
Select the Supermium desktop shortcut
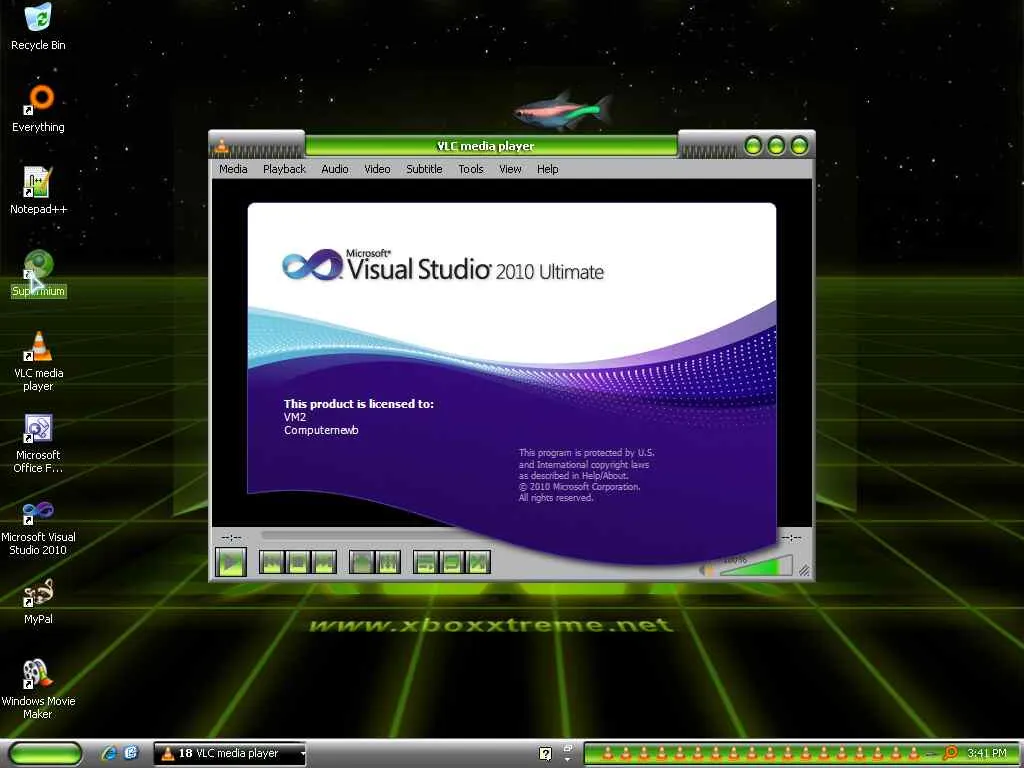point(38,274)
